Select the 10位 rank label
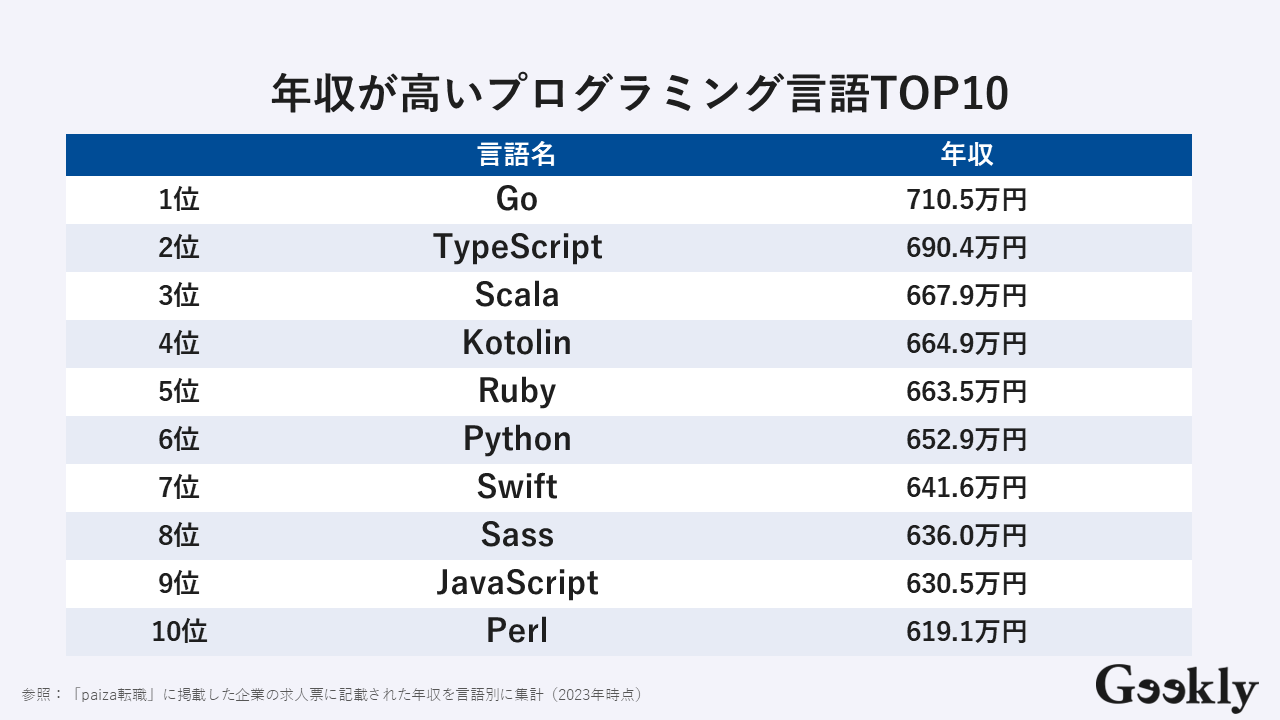Viewport: 1280px width, 720px height. [x=179, y=632]
